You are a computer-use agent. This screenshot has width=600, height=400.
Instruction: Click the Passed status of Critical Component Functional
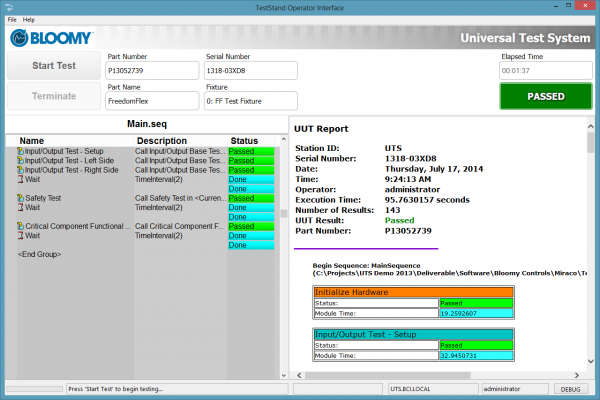coord(251,226)
